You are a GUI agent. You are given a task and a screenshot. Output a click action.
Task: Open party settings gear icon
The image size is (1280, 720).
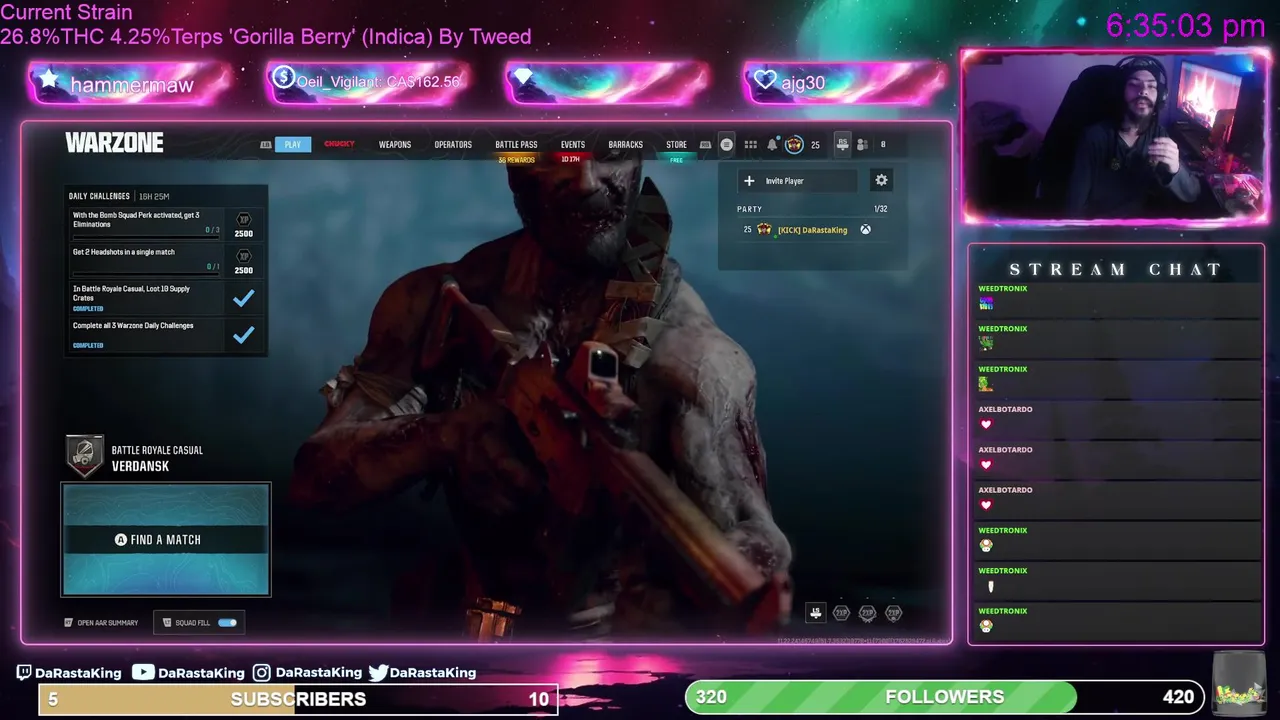[x=881, y=180]
